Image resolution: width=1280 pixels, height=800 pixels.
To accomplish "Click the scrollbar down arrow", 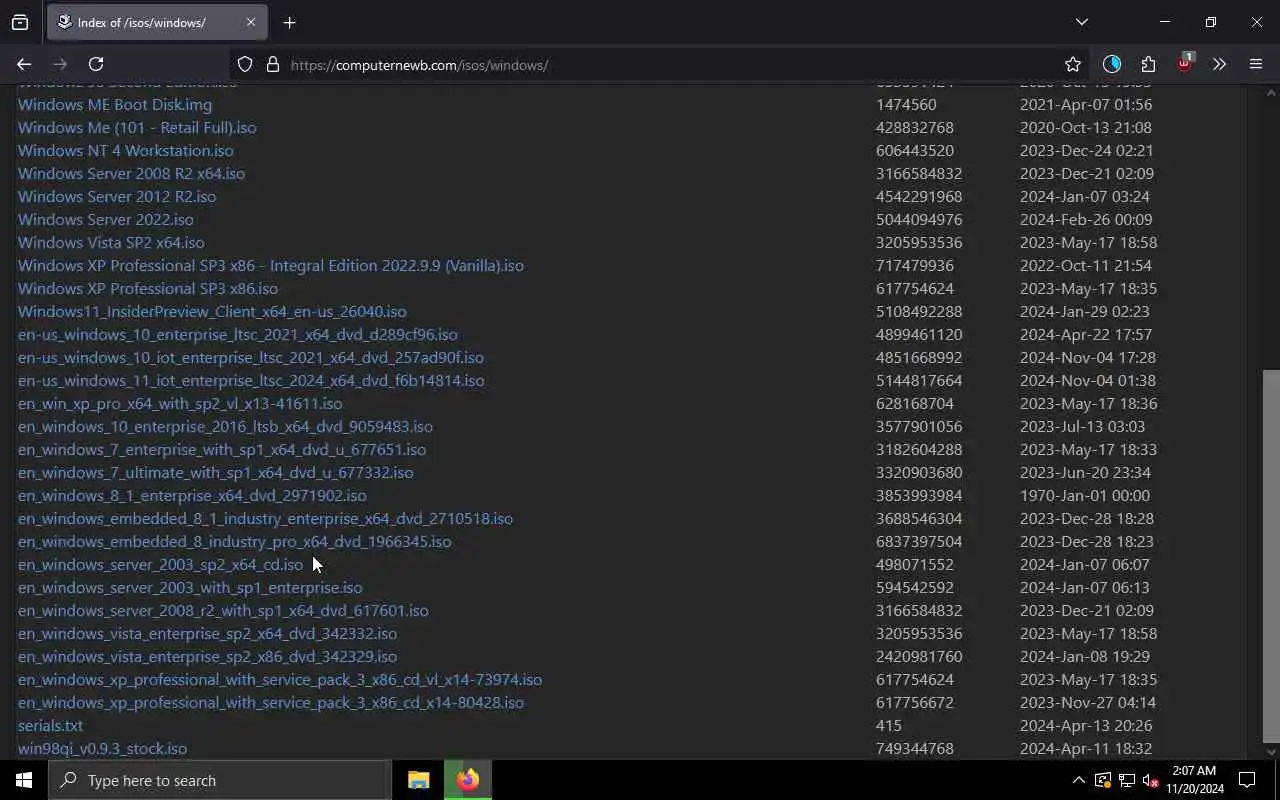I will point(1271,752).
